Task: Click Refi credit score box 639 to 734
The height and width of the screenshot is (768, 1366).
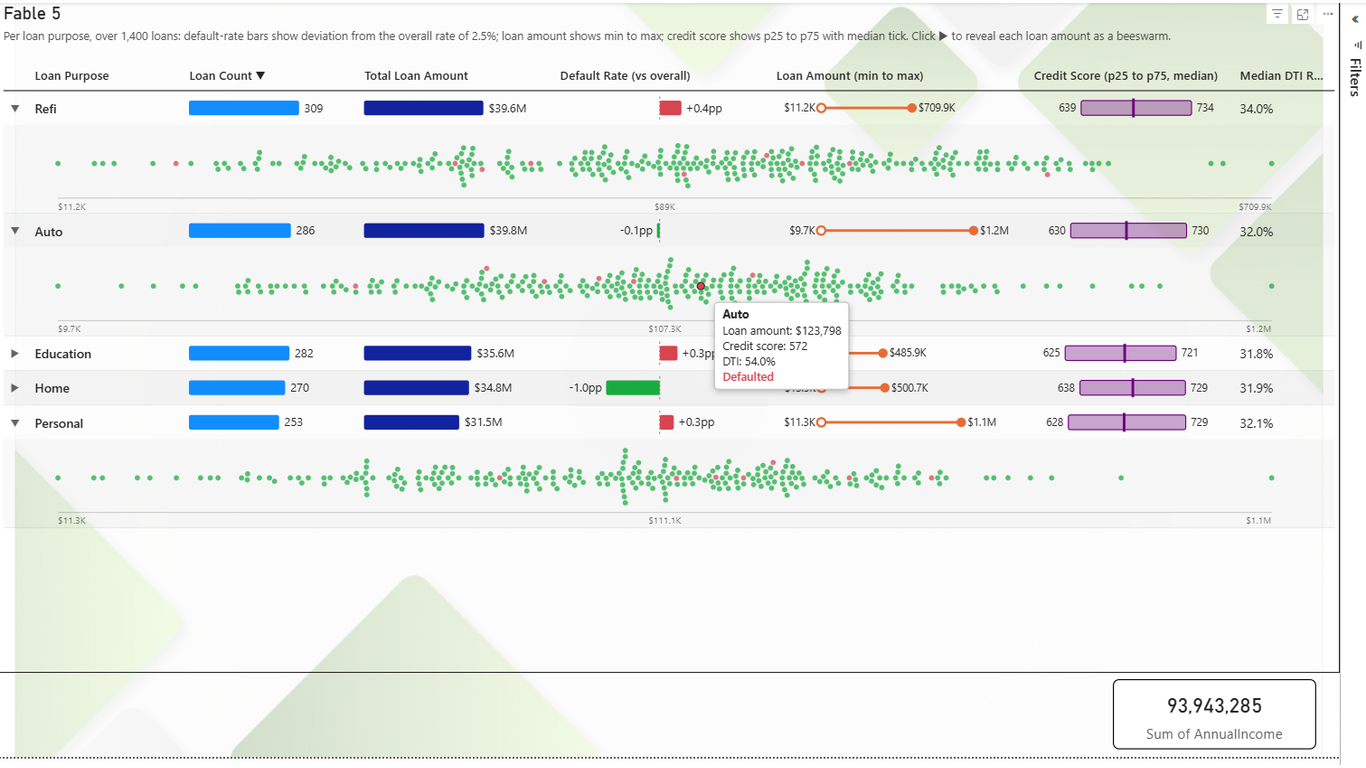Action: tap(1136, 108)
